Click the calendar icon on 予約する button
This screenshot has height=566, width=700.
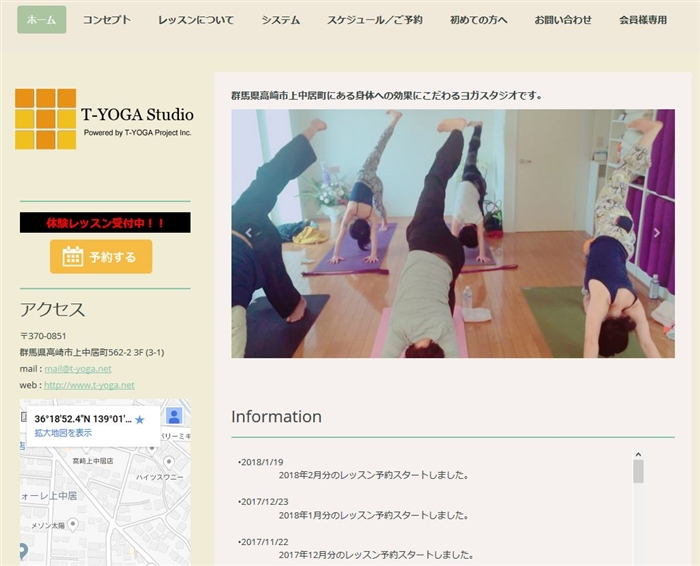point(73,257)
